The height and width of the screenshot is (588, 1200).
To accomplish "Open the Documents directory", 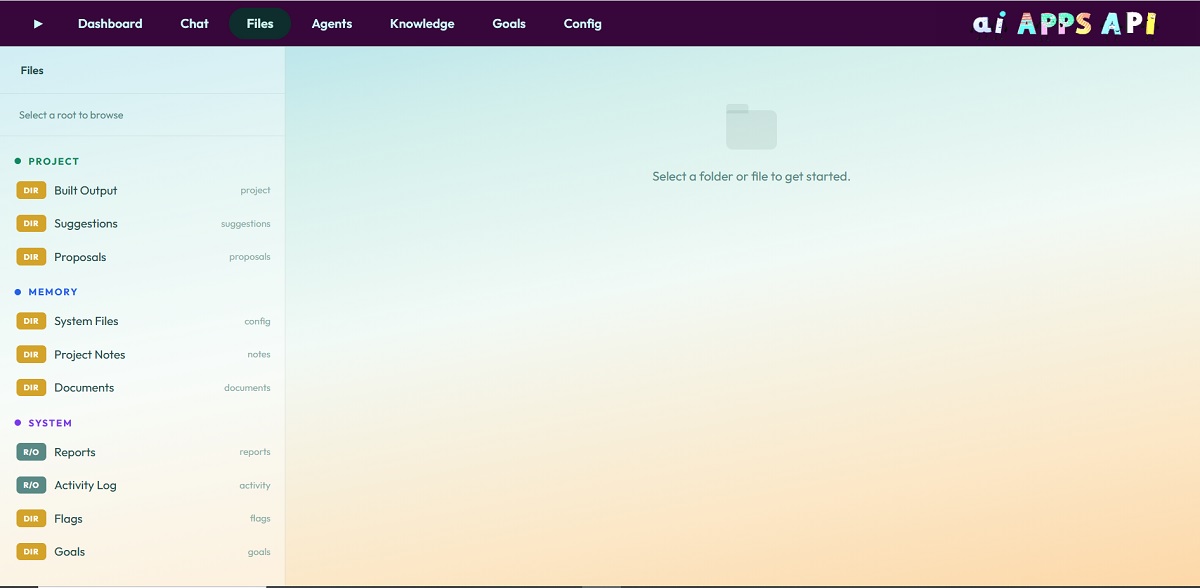I will 143,388.
